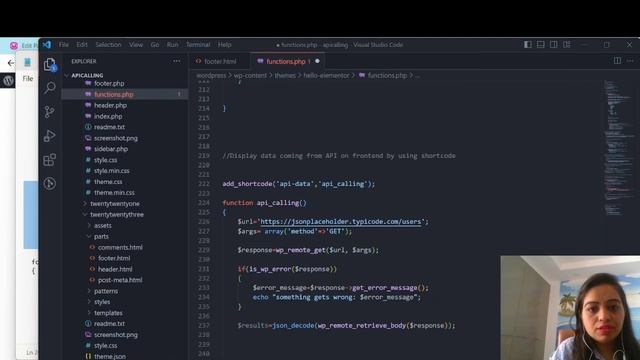640x360 pixels.
Task: Click themes in the breadcrumb path
Action: tap(284, 76)
